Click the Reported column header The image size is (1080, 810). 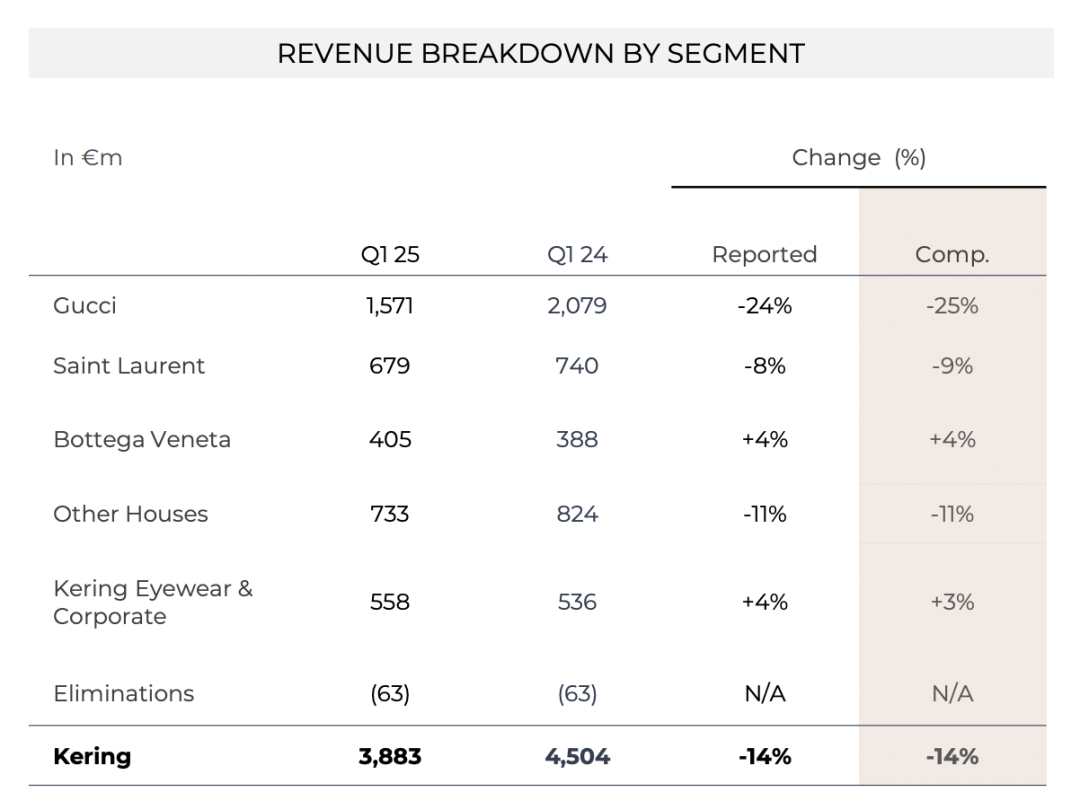(x=765, y=254)
